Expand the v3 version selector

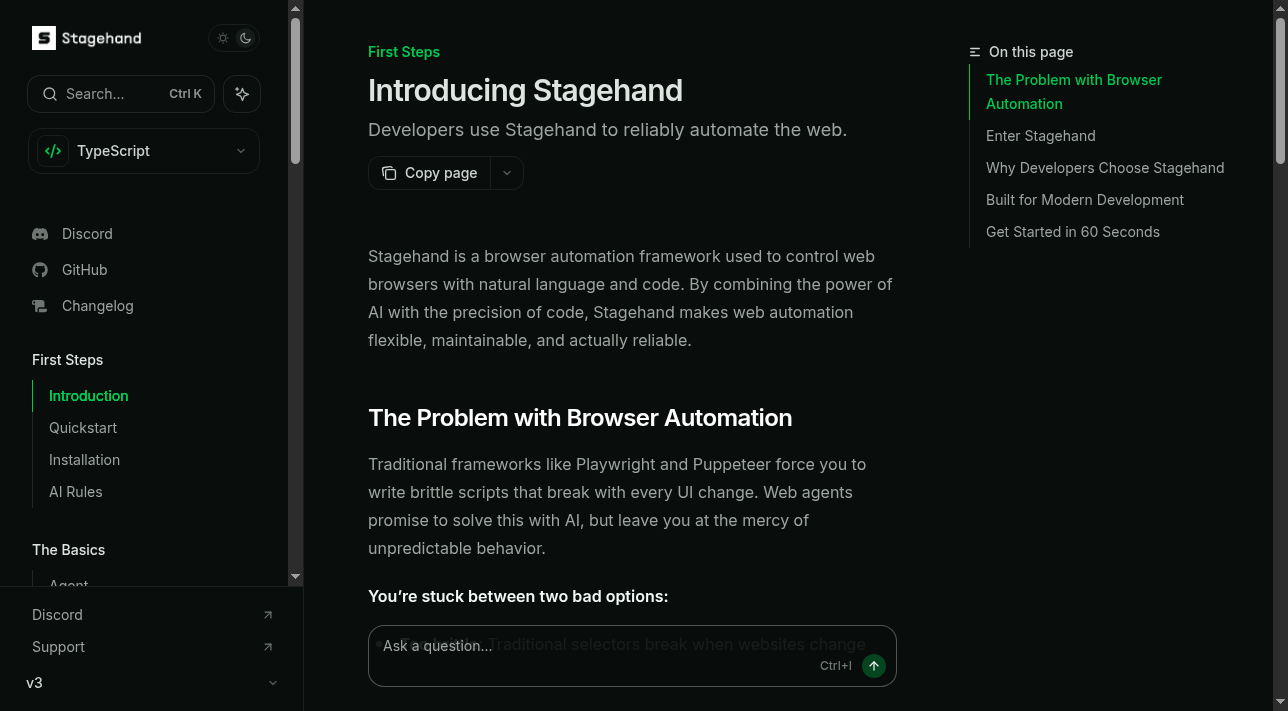(x=152, y=683)
